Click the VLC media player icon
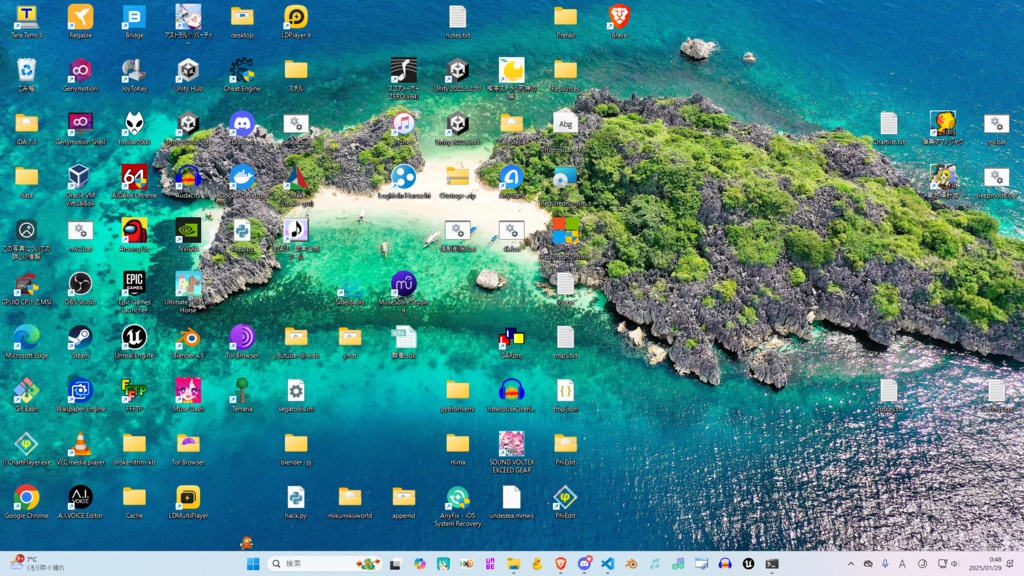This screenshot has height=576, width=1024. pyautogui.click(x=80, y=449)
